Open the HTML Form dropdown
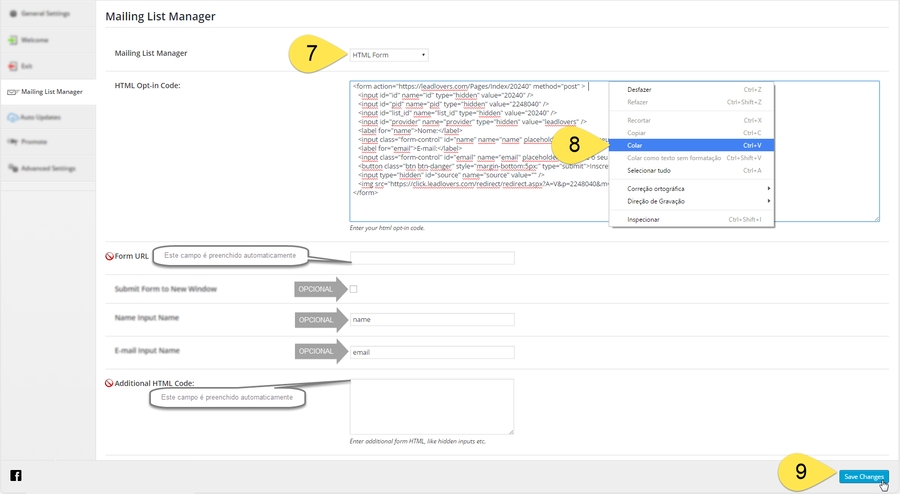Screen dimensions: 900x494 coord(389,55)
